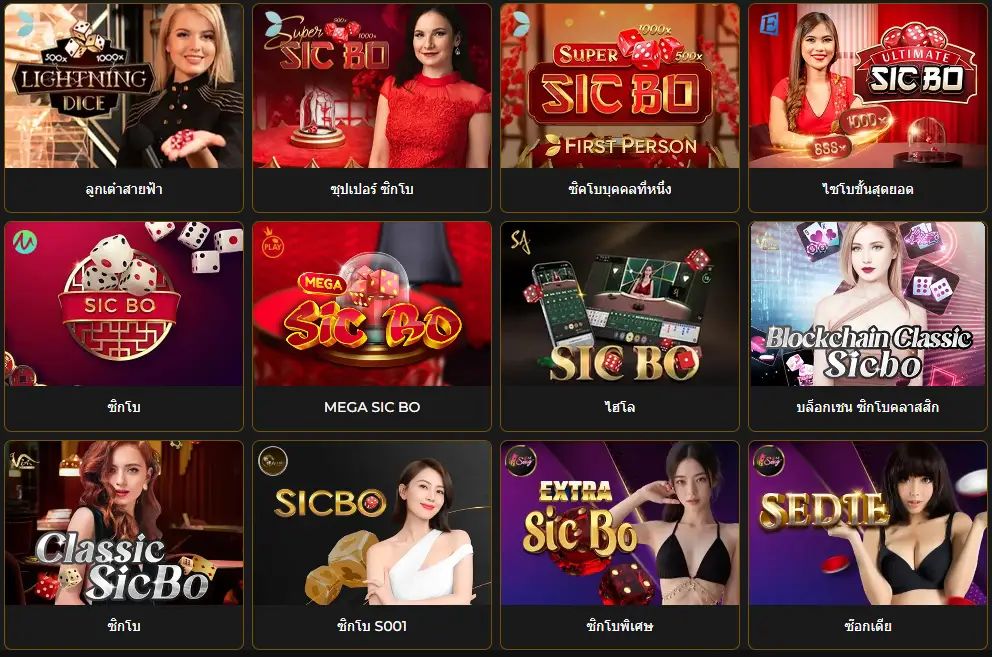The image size is (992, 657).
Task: Click the ไฮโล label under SA Sic Bo
Action: (x=620, y=407)
